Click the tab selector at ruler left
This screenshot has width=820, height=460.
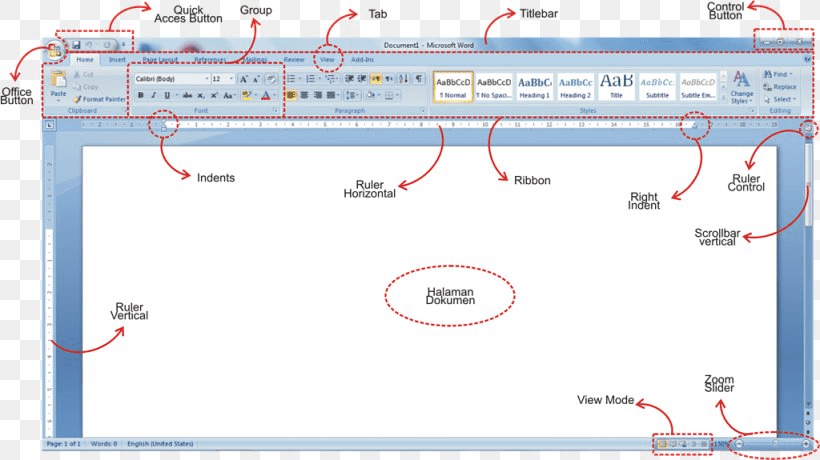(x=49, y=125)
